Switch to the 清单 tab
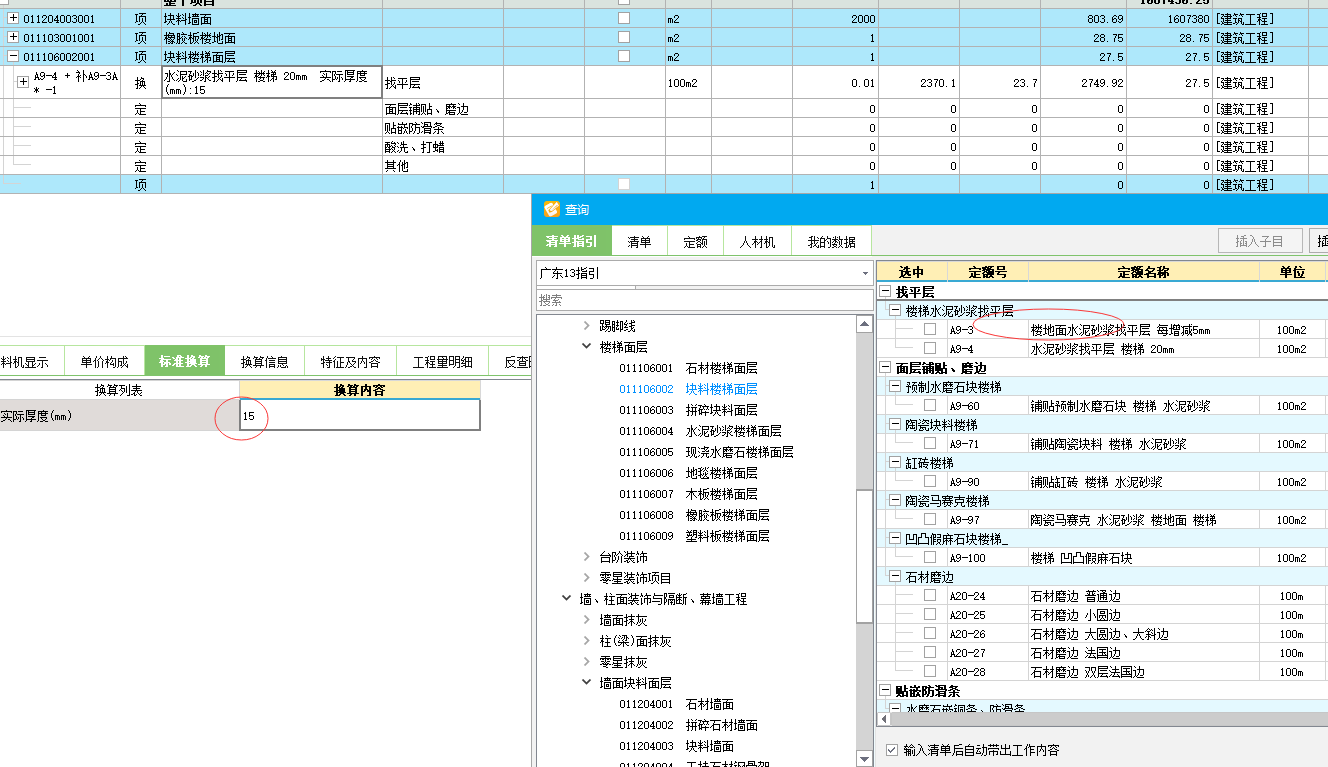The image size is (1328, 767). [x=639, y=242]
